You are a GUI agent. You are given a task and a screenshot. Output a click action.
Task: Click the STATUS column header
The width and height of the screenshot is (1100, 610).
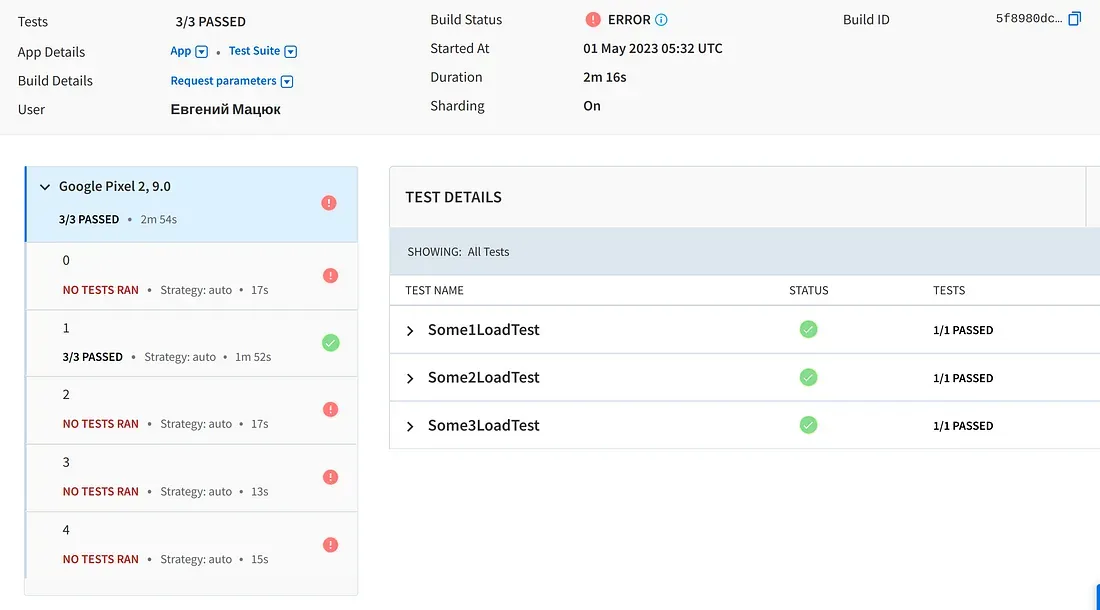click(808, 290)
